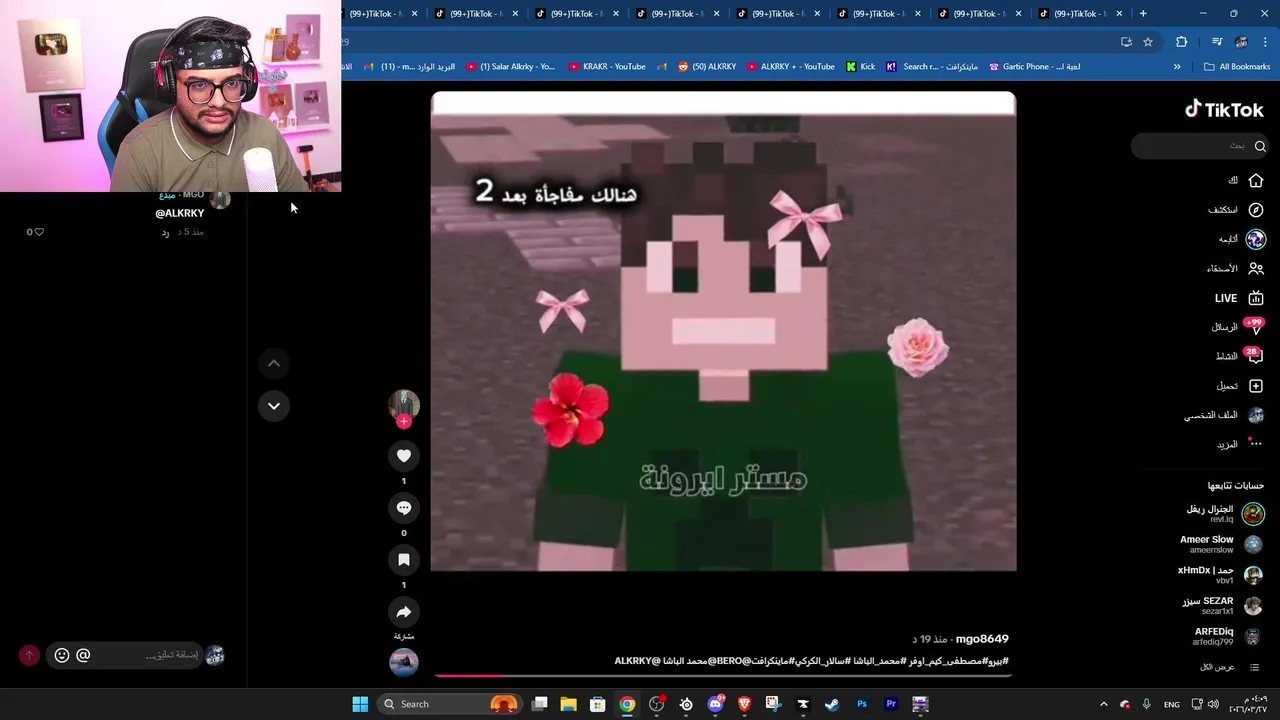Go to next video with down chevron
Viewport: 1280px width, 720px height.
[x=274, y=405]
